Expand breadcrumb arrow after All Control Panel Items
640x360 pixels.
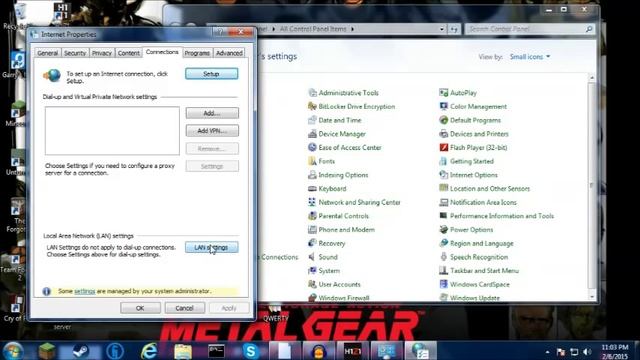(353, 29)
